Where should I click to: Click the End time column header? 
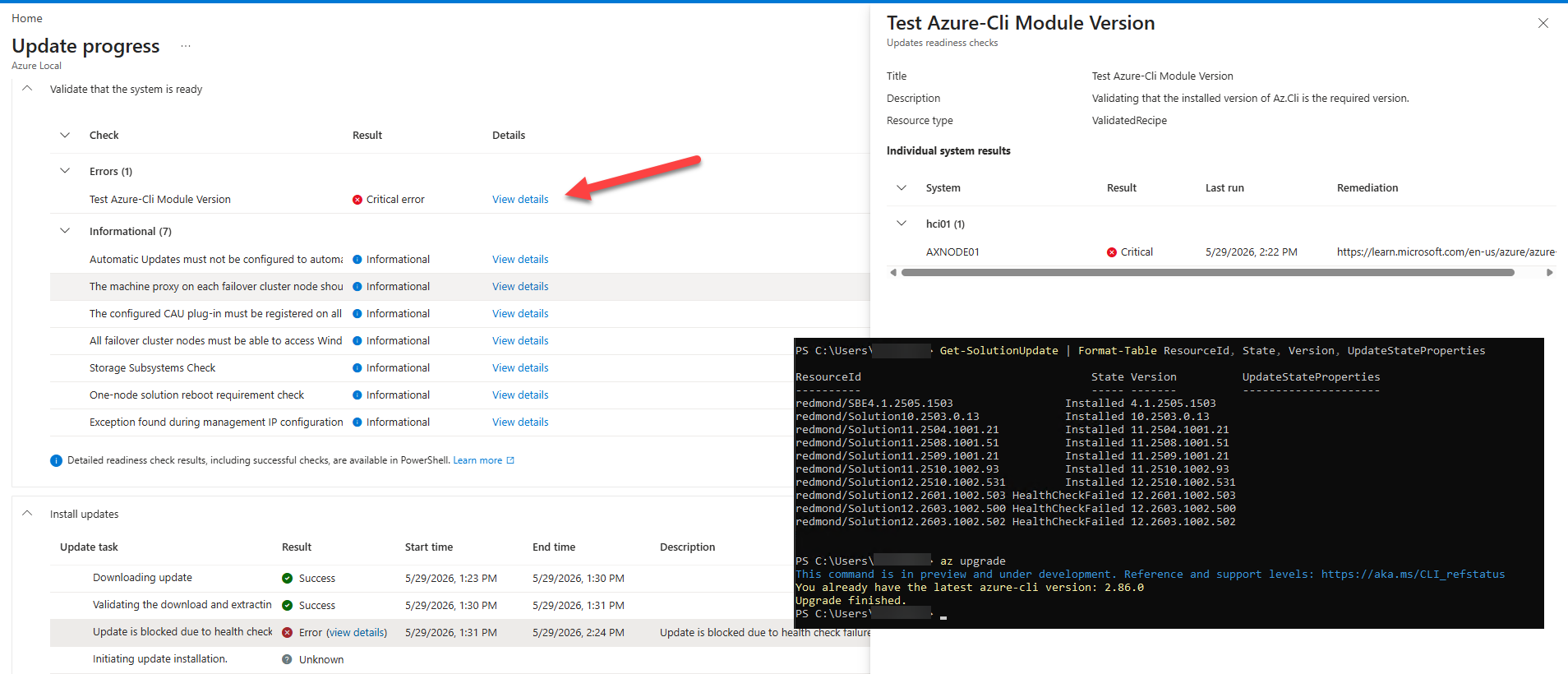[554, 547]
